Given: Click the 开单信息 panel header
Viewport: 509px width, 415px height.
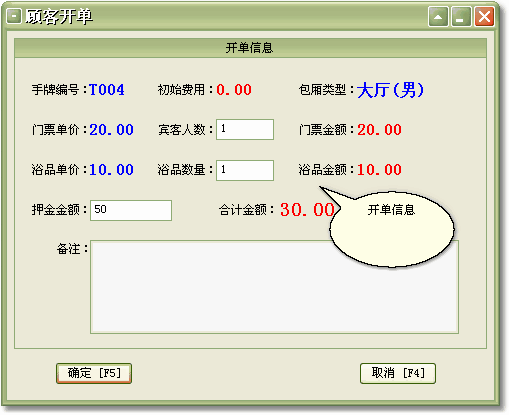Looking at the screenshot, I should [250, 48].
